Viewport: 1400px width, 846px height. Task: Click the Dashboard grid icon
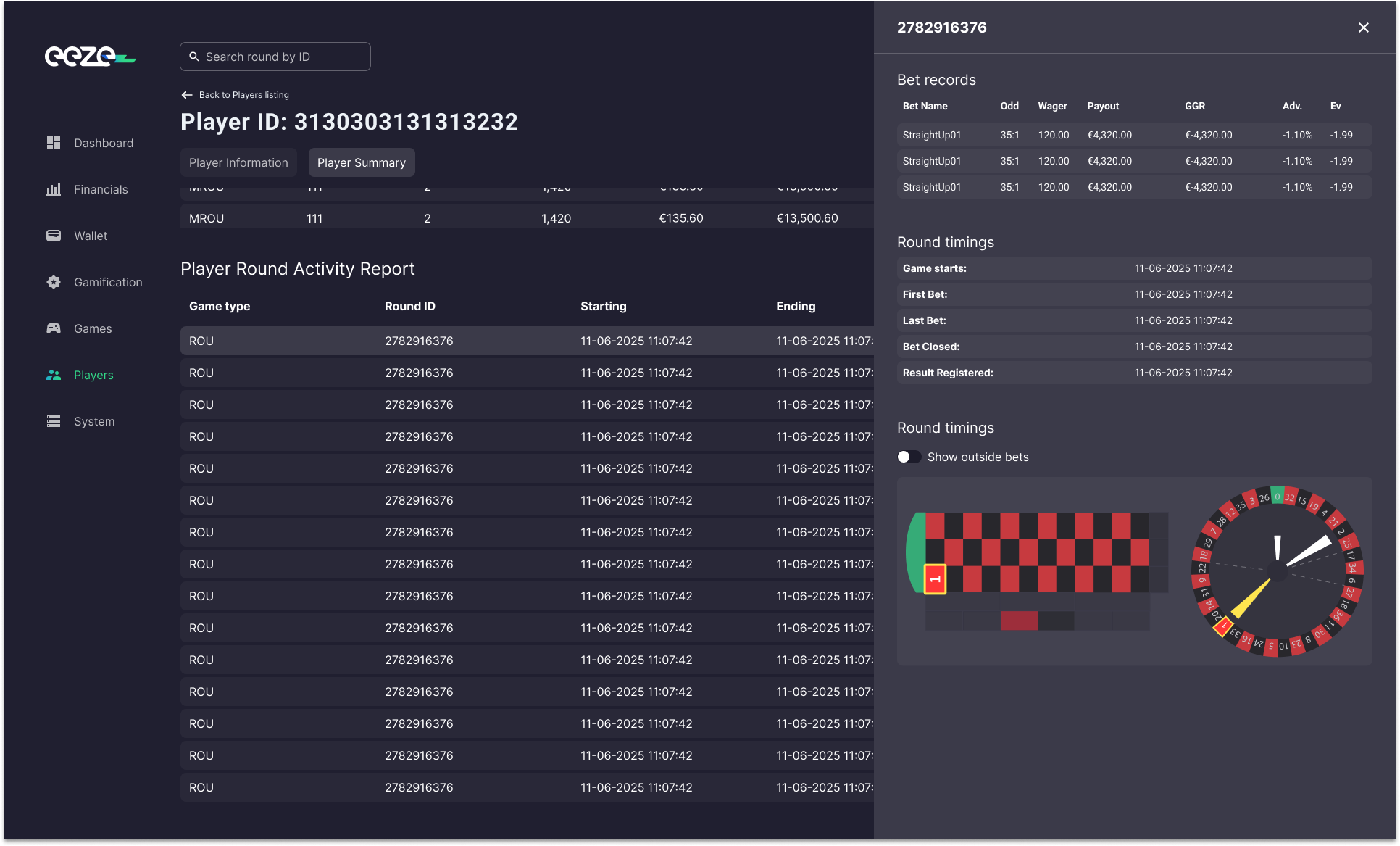click(x=54, y=143)
